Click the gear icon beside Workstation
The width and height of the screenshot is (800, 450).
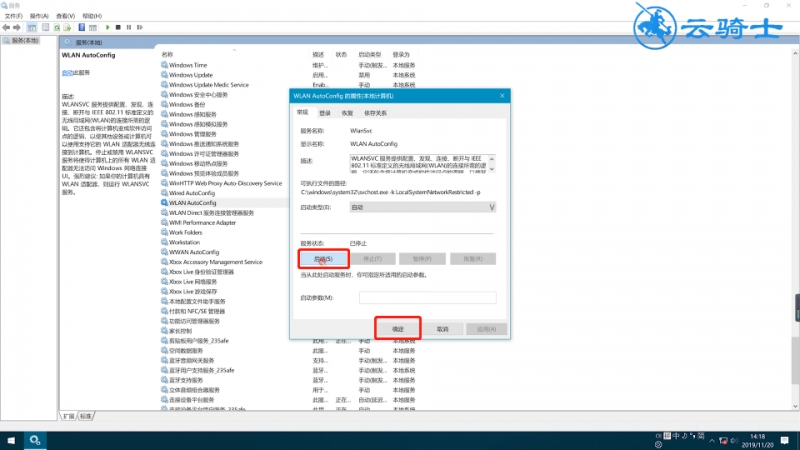(x=164, y=242)
